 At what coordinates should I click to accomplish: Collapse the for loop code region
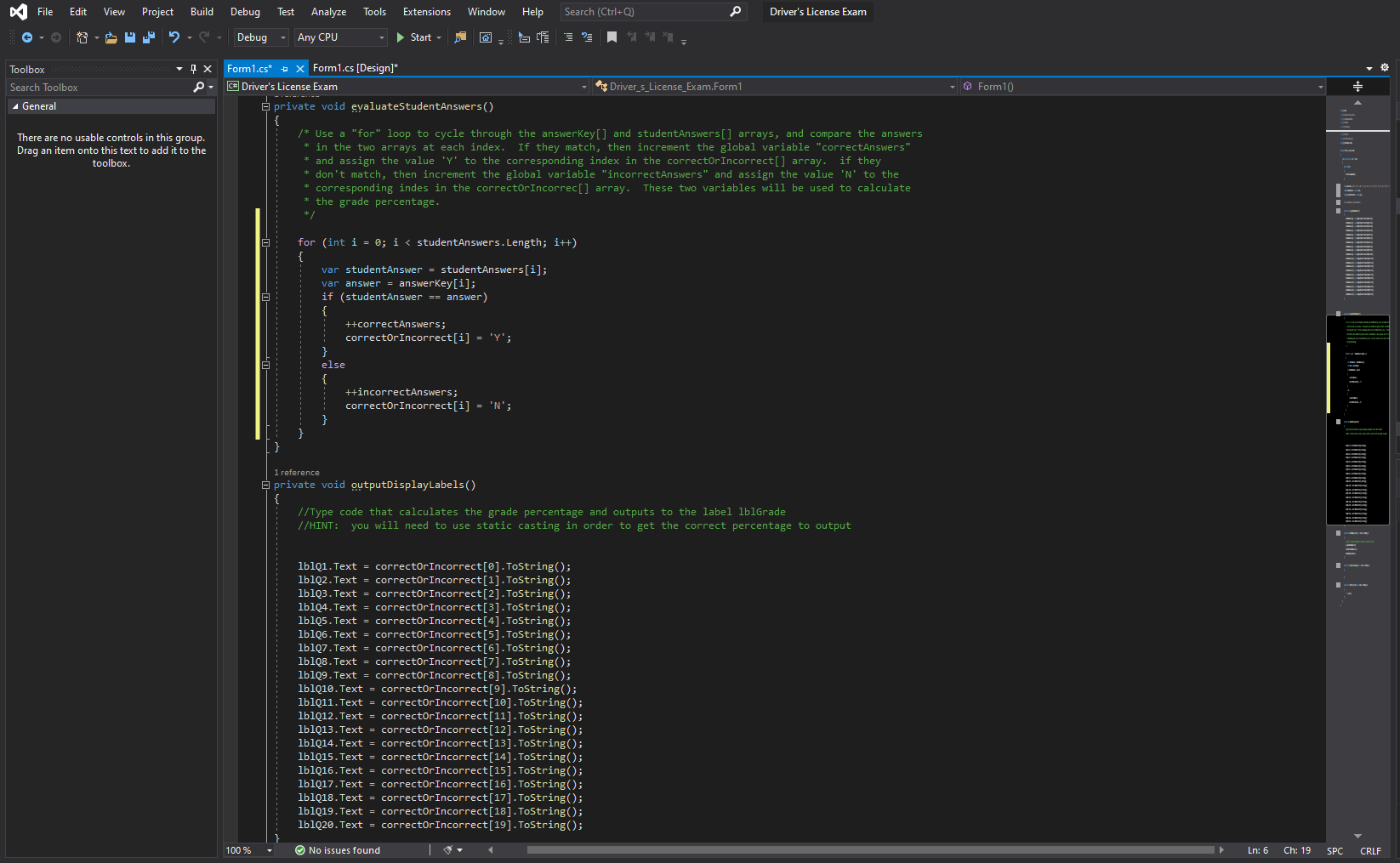(x=265, y=242)
